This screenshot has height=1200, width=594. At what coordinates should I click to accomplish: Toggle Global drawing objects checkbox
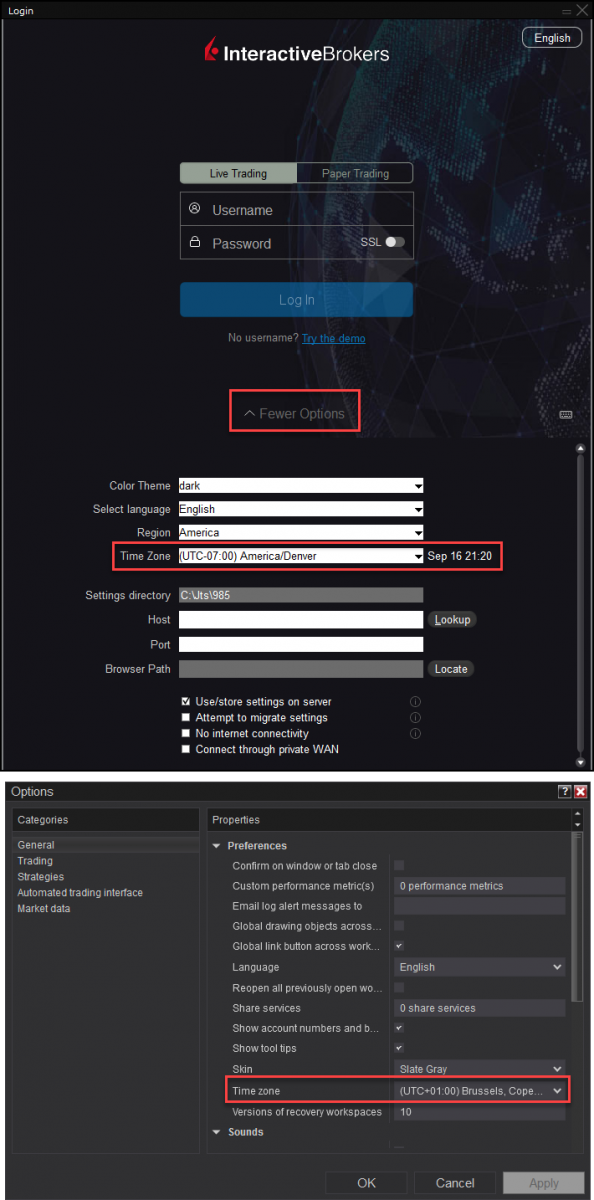399,926
